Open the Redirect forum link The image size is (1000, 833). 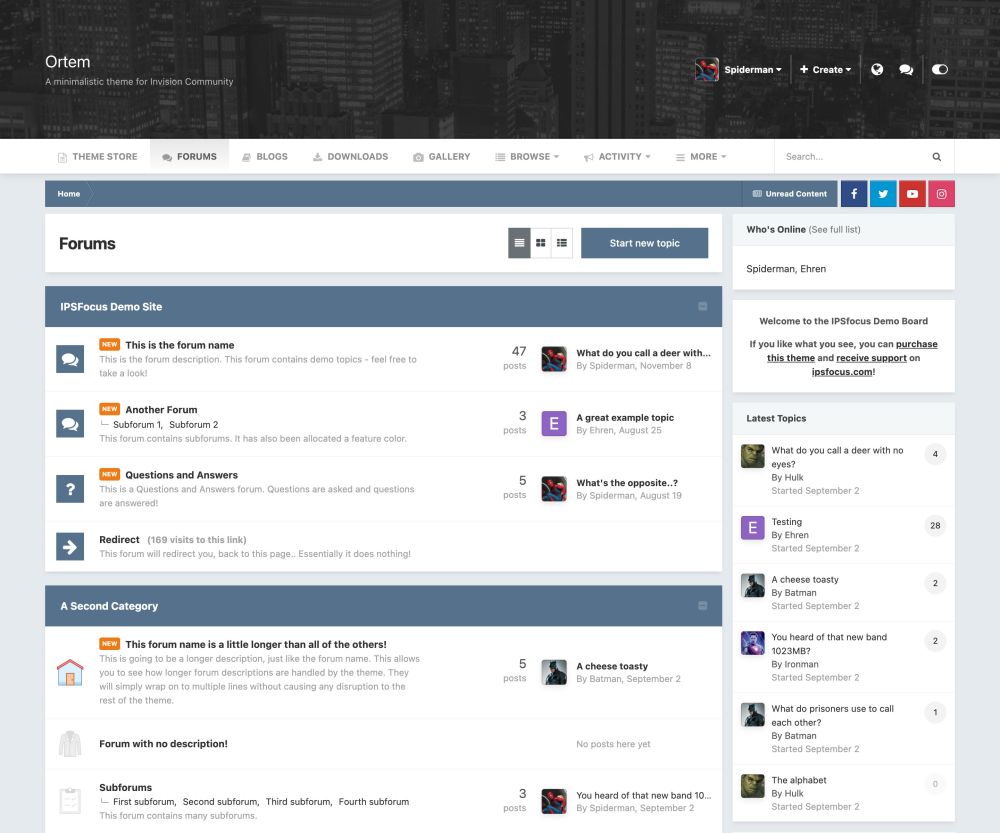[x=119, y=540]
